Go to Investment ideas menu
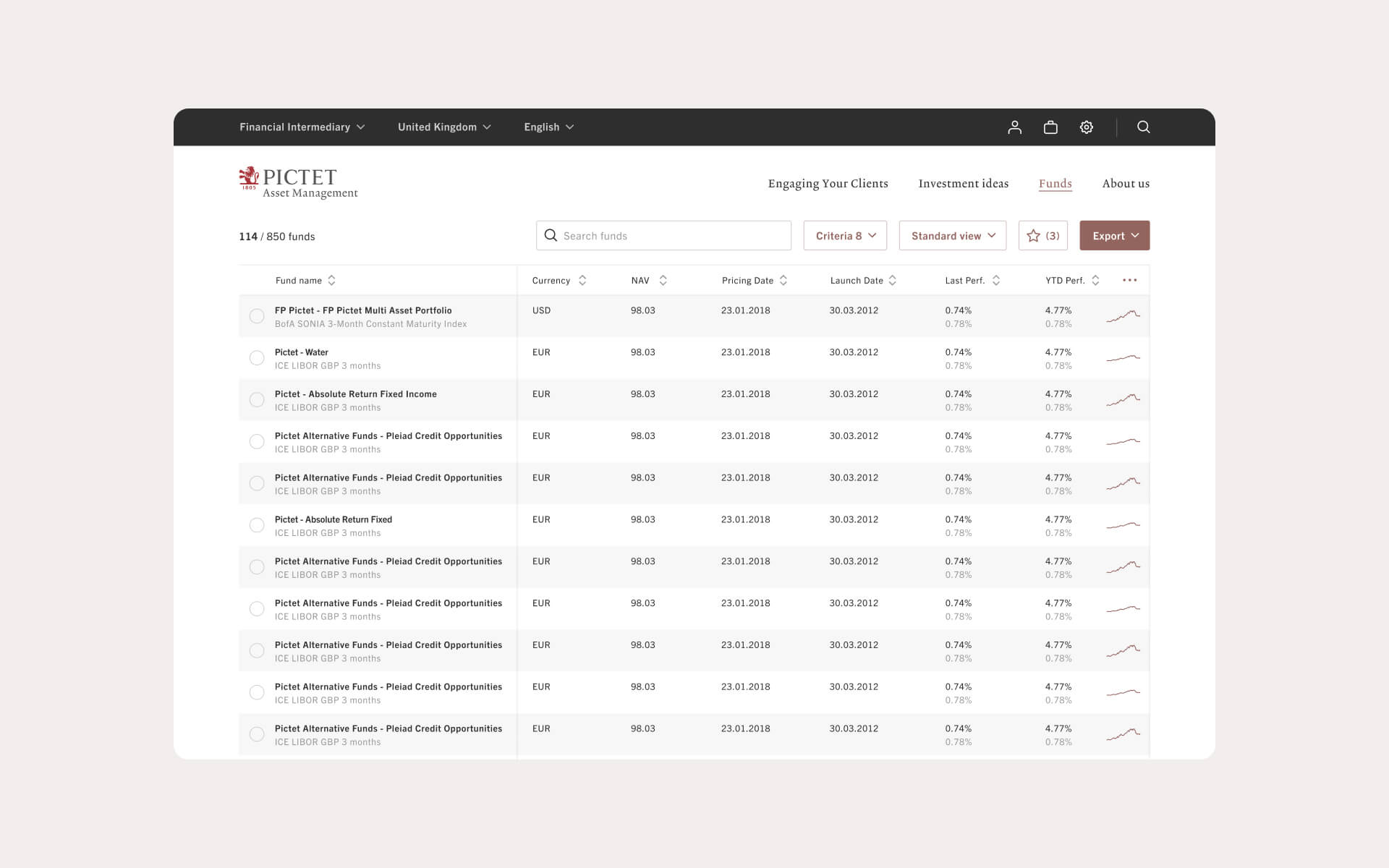 (x=963, y=184)
